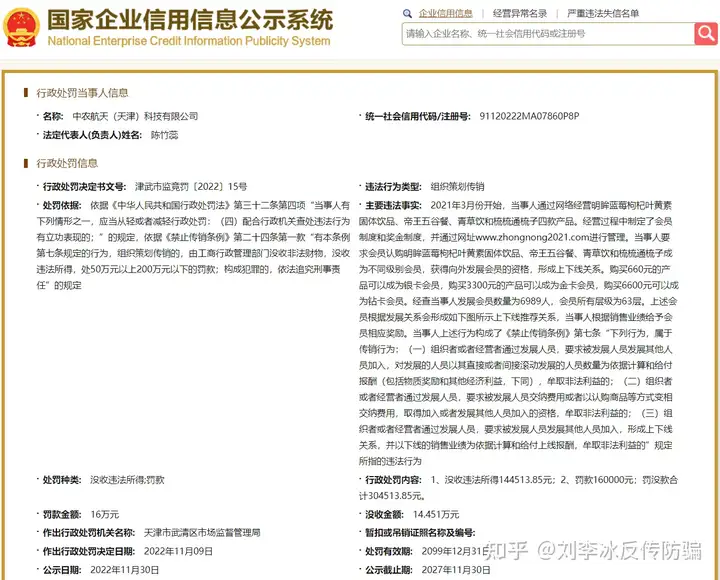Select publication date 2022年11月30日
Image resolution: width=720 pixels, height=580 pixels.
124,570
